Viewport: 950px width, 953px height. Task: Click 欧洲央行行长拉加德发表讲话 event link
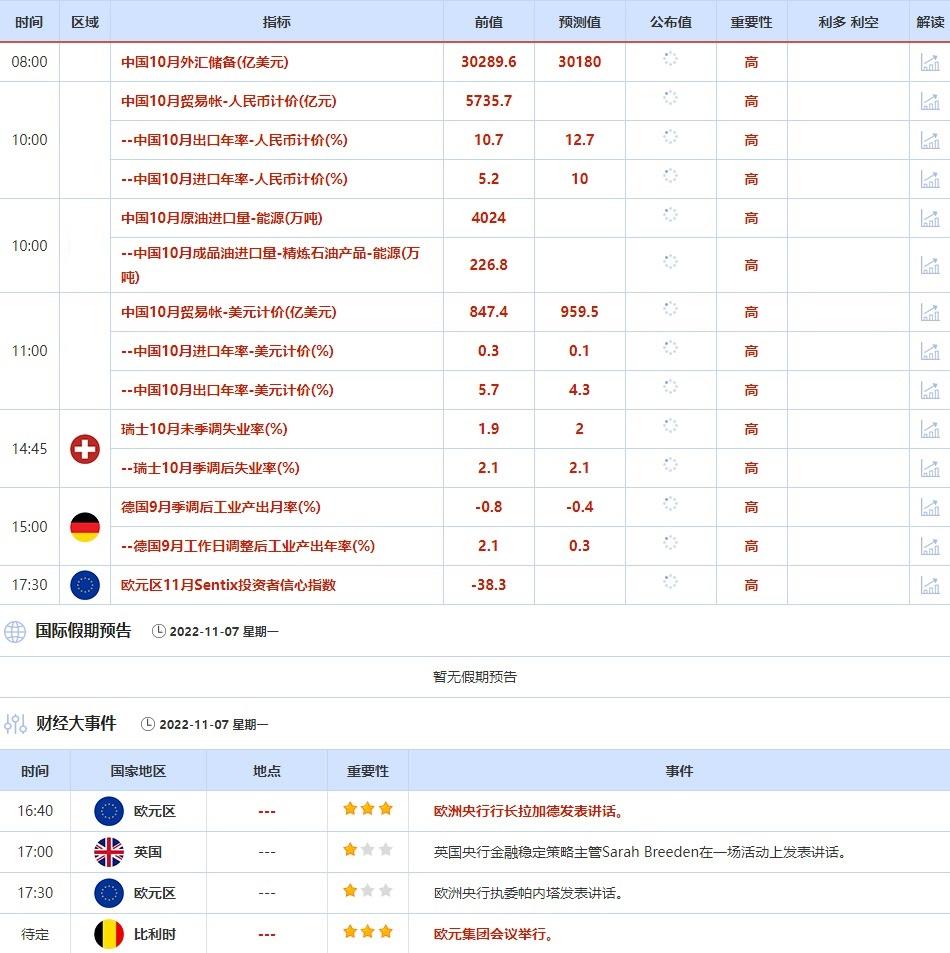pos(529,811)
